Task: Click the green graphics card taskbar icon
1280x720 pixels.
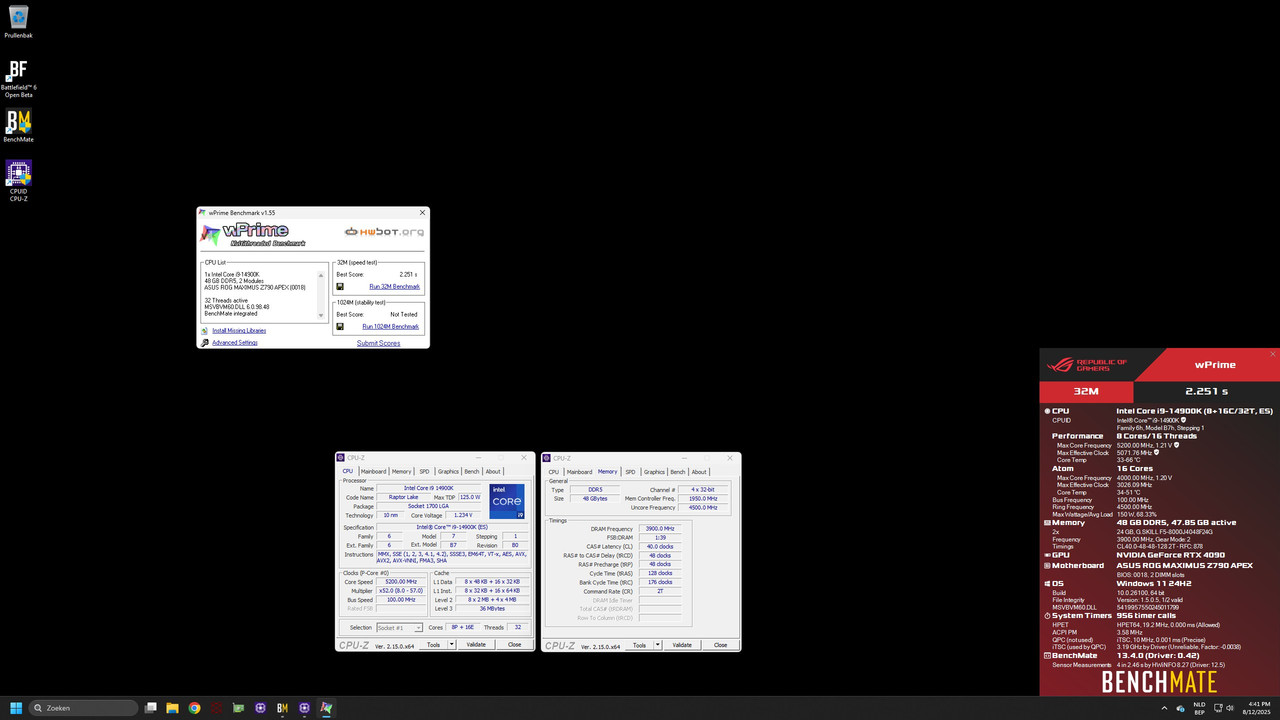Action: coord(238,708)
